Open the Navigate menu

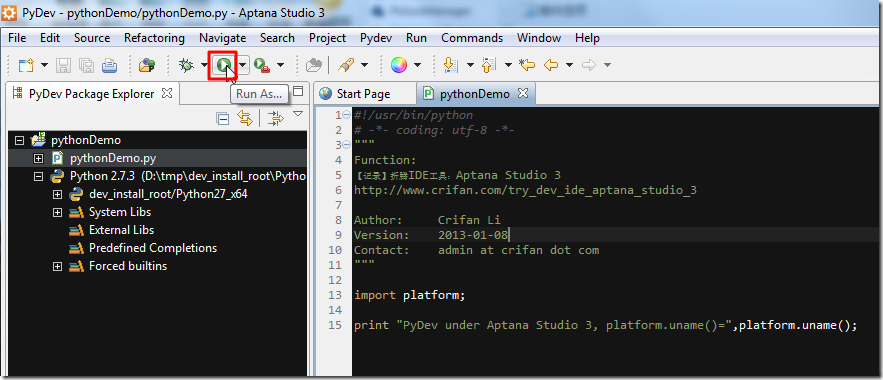click(x=222, y=38)
